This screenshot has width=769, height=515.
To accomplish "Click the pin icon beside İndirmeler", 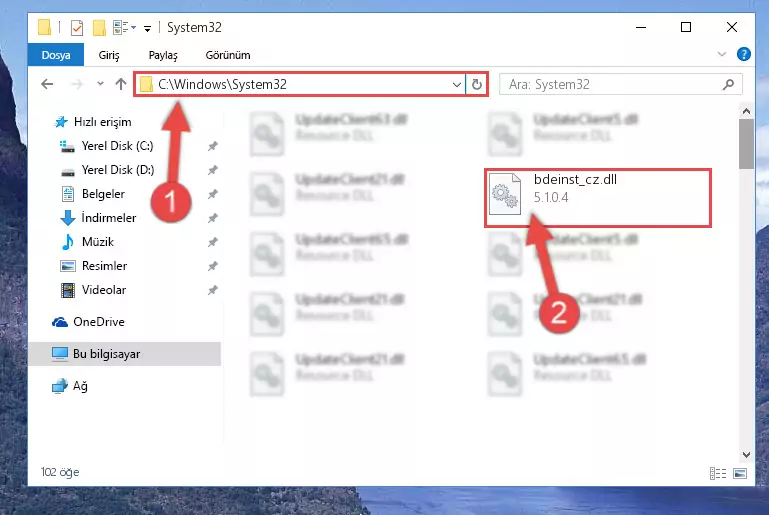I will (212, 218).
